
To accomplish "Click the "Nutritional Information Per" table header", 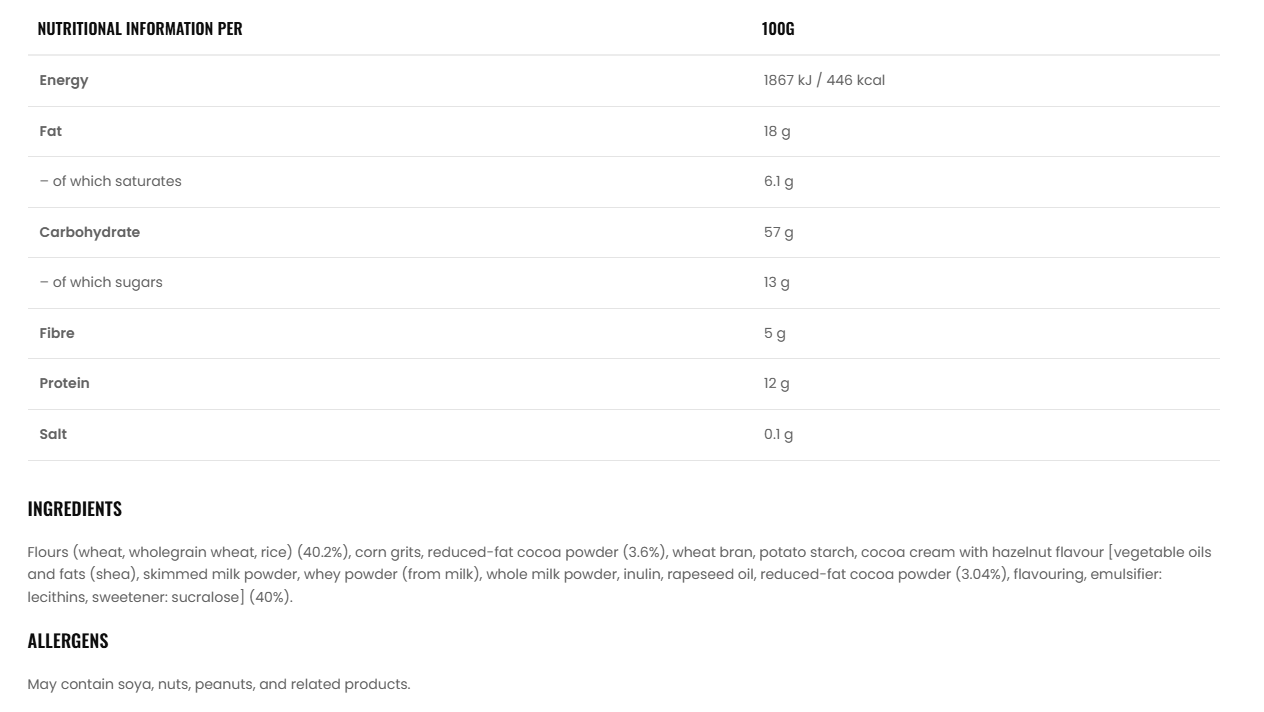I will [x=140, y=28].
